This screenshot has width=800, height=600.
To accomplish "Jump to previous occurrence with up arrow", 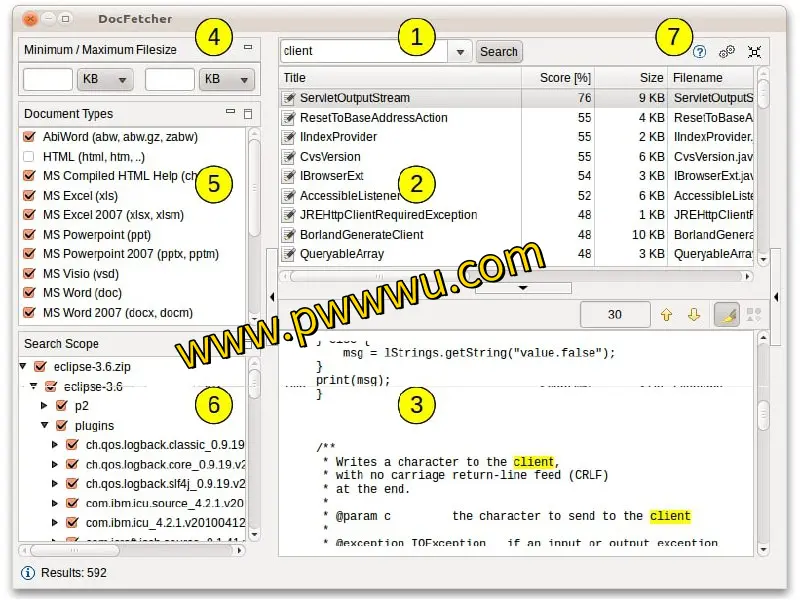I will point(666,314).
